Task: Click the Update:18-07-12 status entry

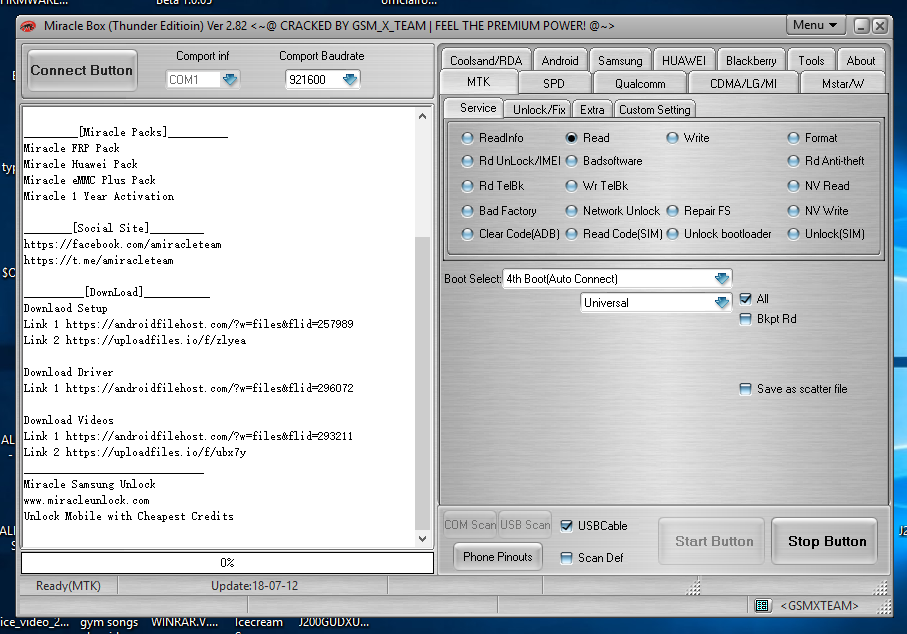Action: coord(254,585)
